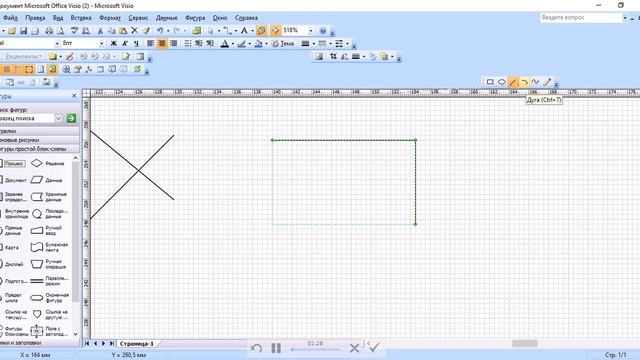Viewport: 640px width, 360px height.
Task: Open the Фигура menu
Action: pos(195,18)
